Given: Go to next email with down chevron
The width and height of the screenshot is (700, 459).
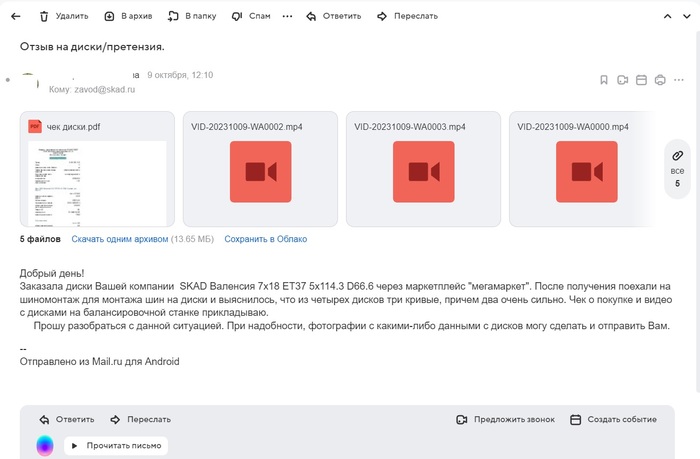Looking at the screenshot, I should click(687, 17).
